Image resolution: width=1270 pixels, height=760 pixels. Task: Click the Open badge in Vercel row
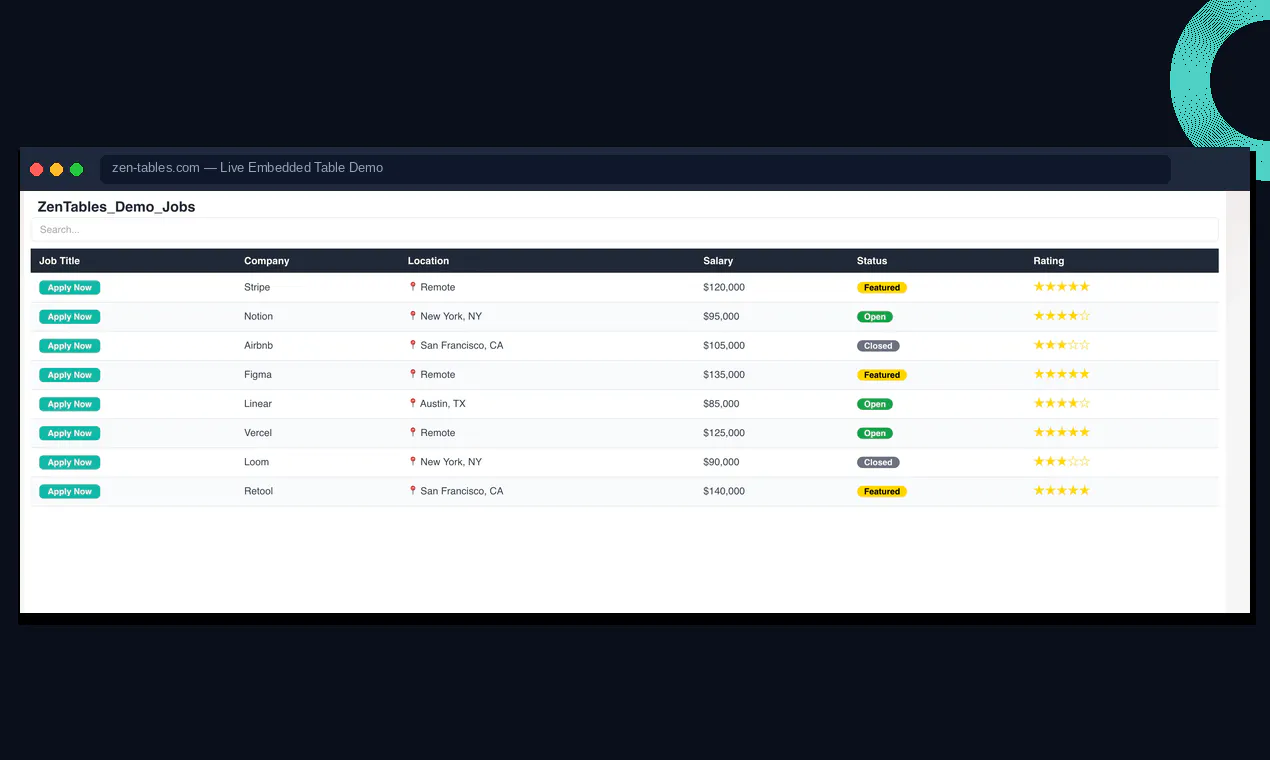875,433
